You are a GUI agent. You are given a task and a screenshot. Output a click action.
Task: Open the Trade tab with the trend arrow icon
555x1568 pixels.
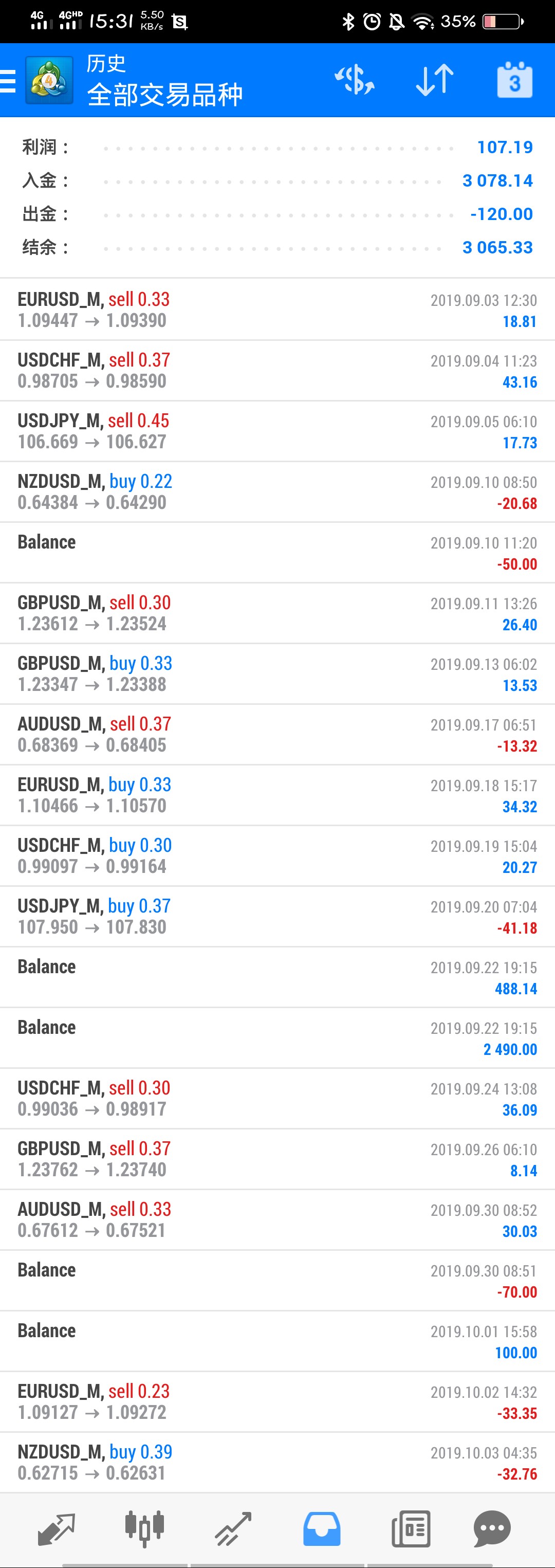click(x=233, y=1528)
